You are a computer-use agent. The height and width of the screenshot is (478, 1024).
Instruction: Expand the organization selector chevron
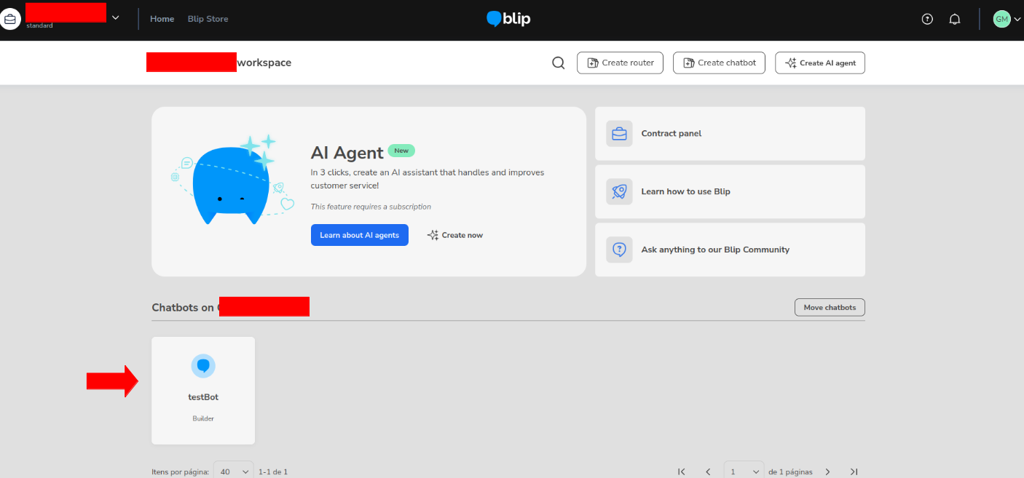115,18
